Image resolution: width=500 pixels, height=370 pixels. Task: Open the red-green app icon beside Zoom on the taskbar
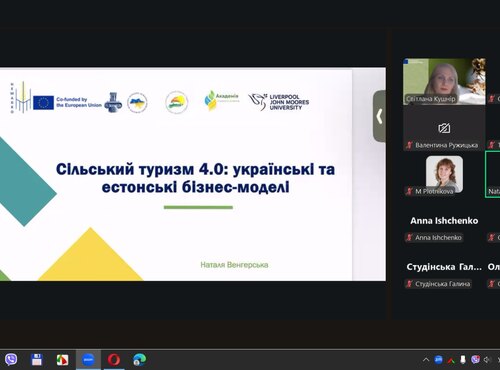pyautogui.click(x=62, y=360)
